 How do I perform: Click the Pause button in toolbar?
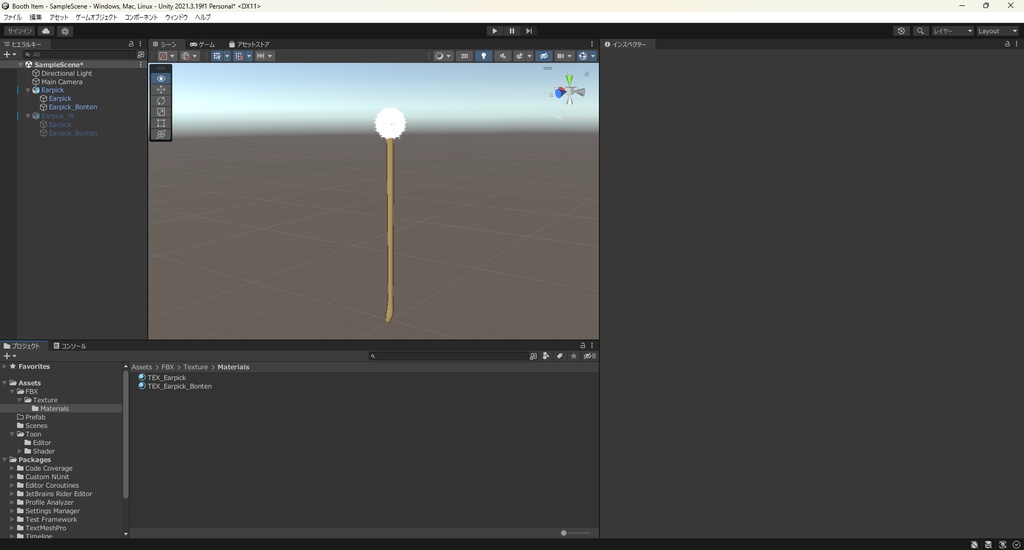(512, 31)
